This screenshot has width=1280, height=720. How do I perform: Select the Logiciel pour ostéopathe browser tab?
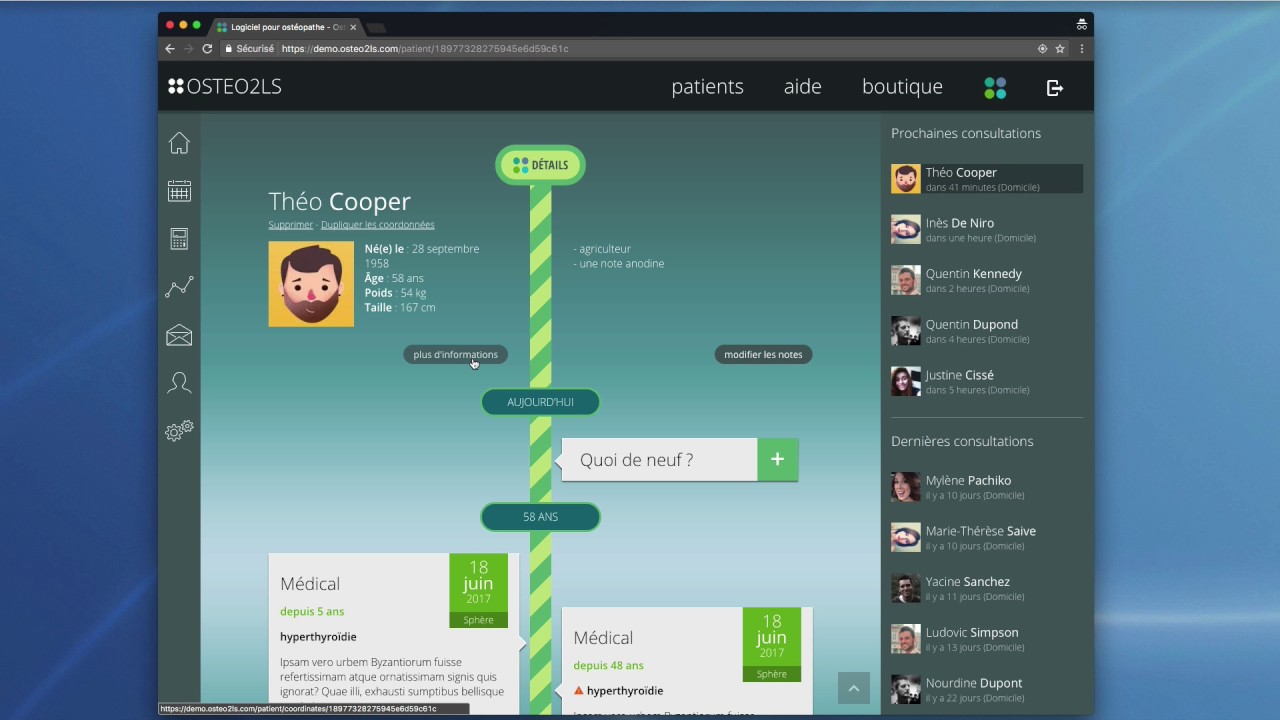point(286,27)
